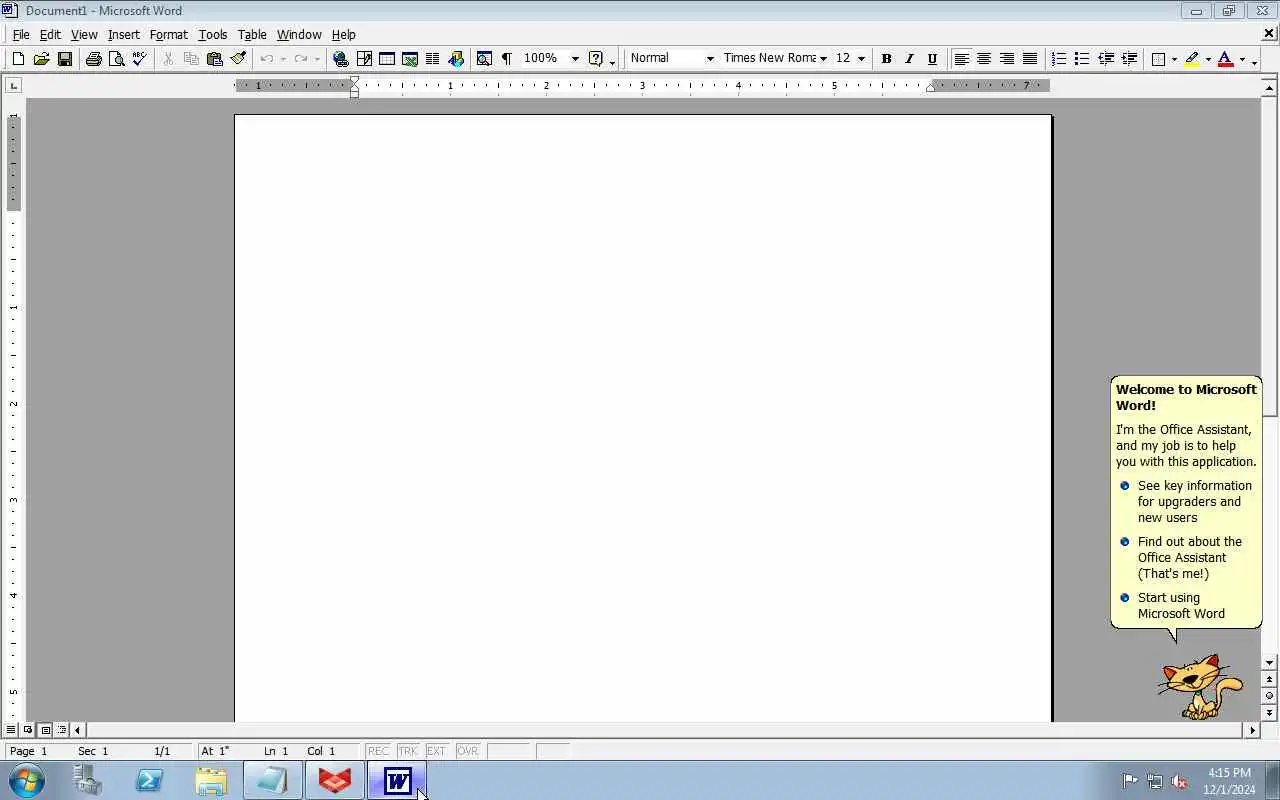
Task: Click the first line indent marker
Action: pos(354,80)
